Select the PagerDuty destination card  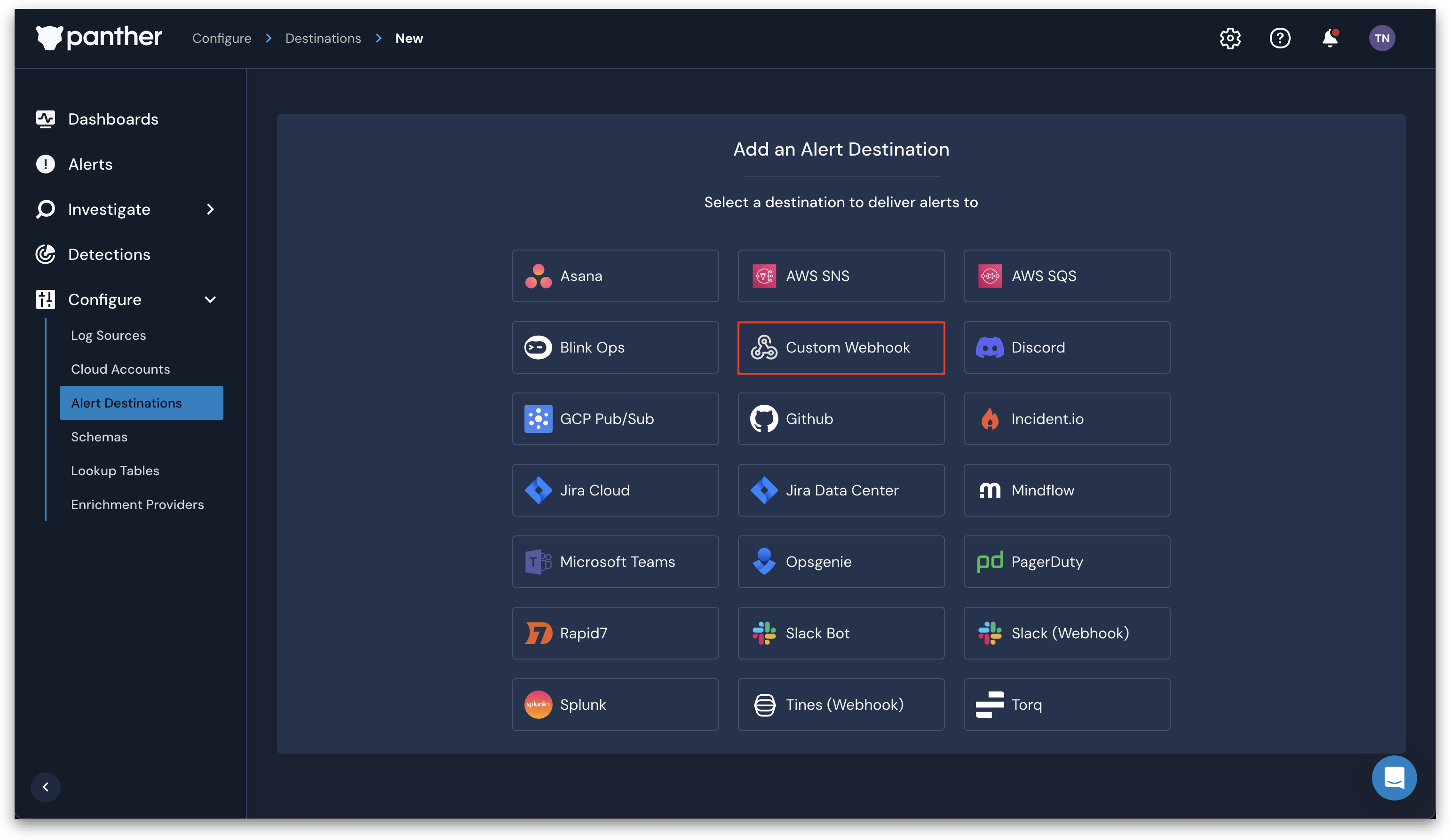(1066, 562)
